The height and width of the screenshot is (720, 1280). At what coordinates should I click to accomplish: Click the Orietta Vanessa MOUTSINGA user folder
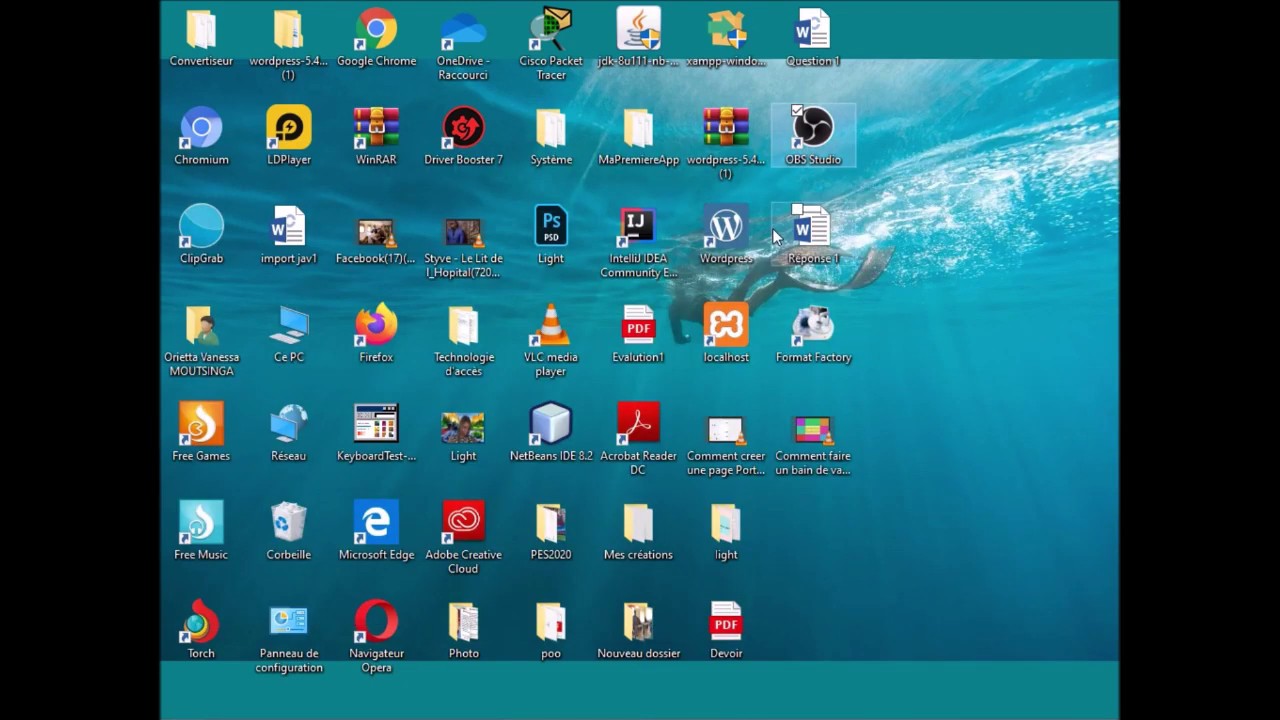point(201,325)
